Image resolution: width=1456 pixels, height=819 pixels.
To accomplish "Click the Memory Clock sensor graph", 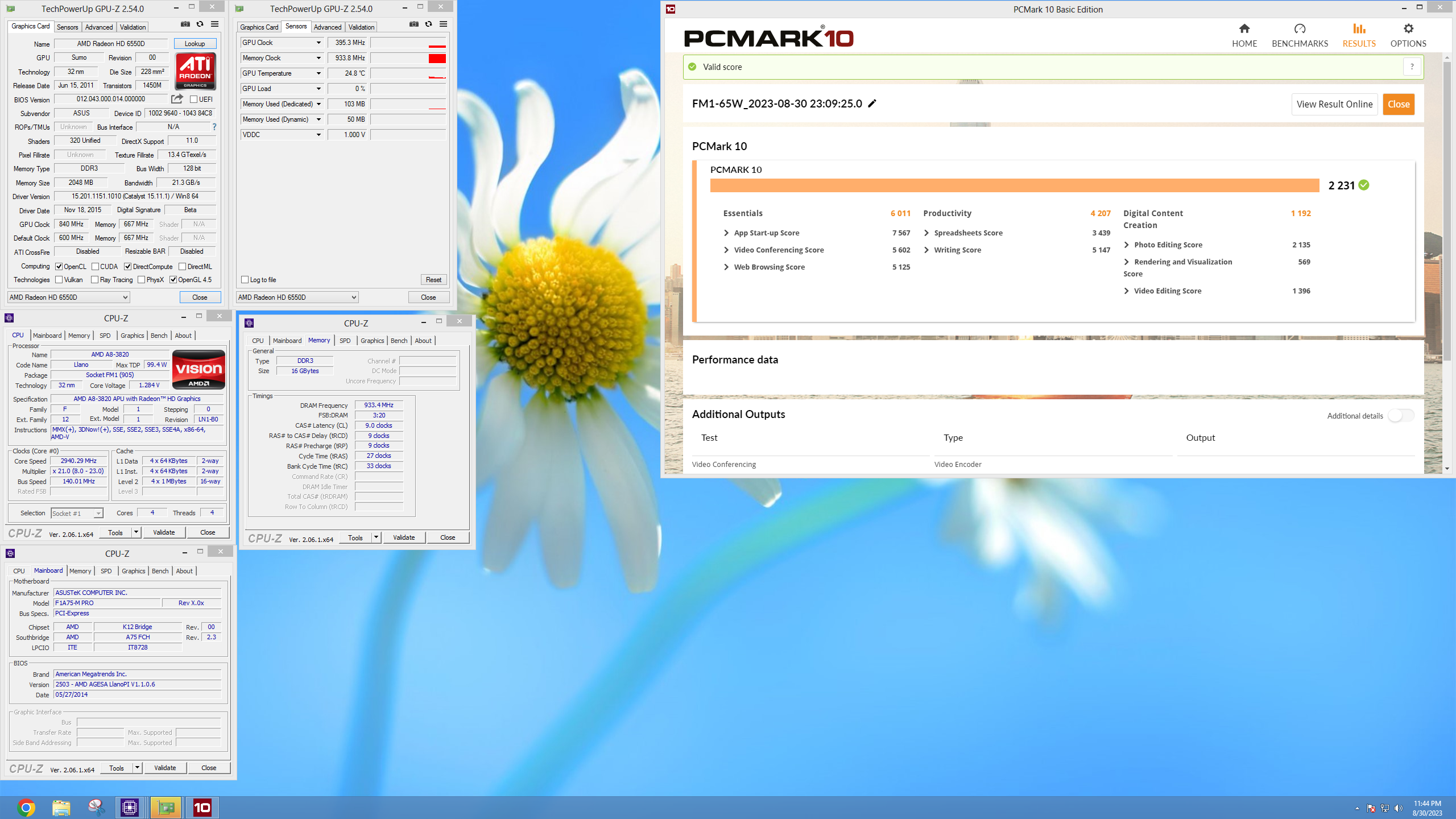I will pos(408,58).
